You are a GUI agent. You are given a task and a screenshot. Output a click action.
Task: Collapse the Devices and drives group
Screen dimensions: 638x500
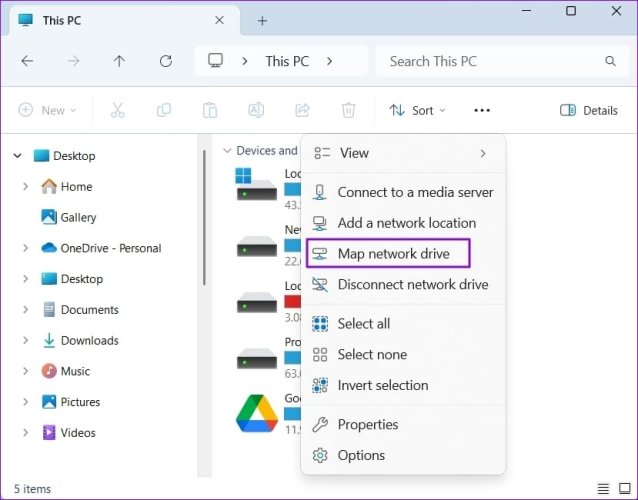(227, 151)
